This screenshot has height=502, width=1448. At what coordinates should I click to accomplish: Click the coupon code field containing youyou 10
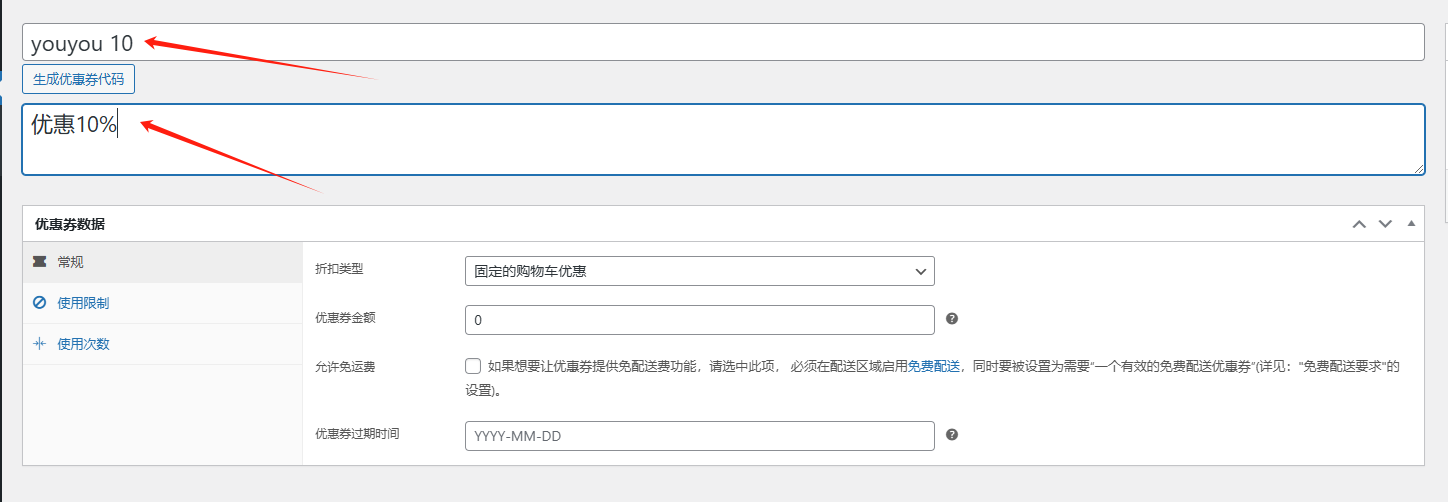pos(722,43)
